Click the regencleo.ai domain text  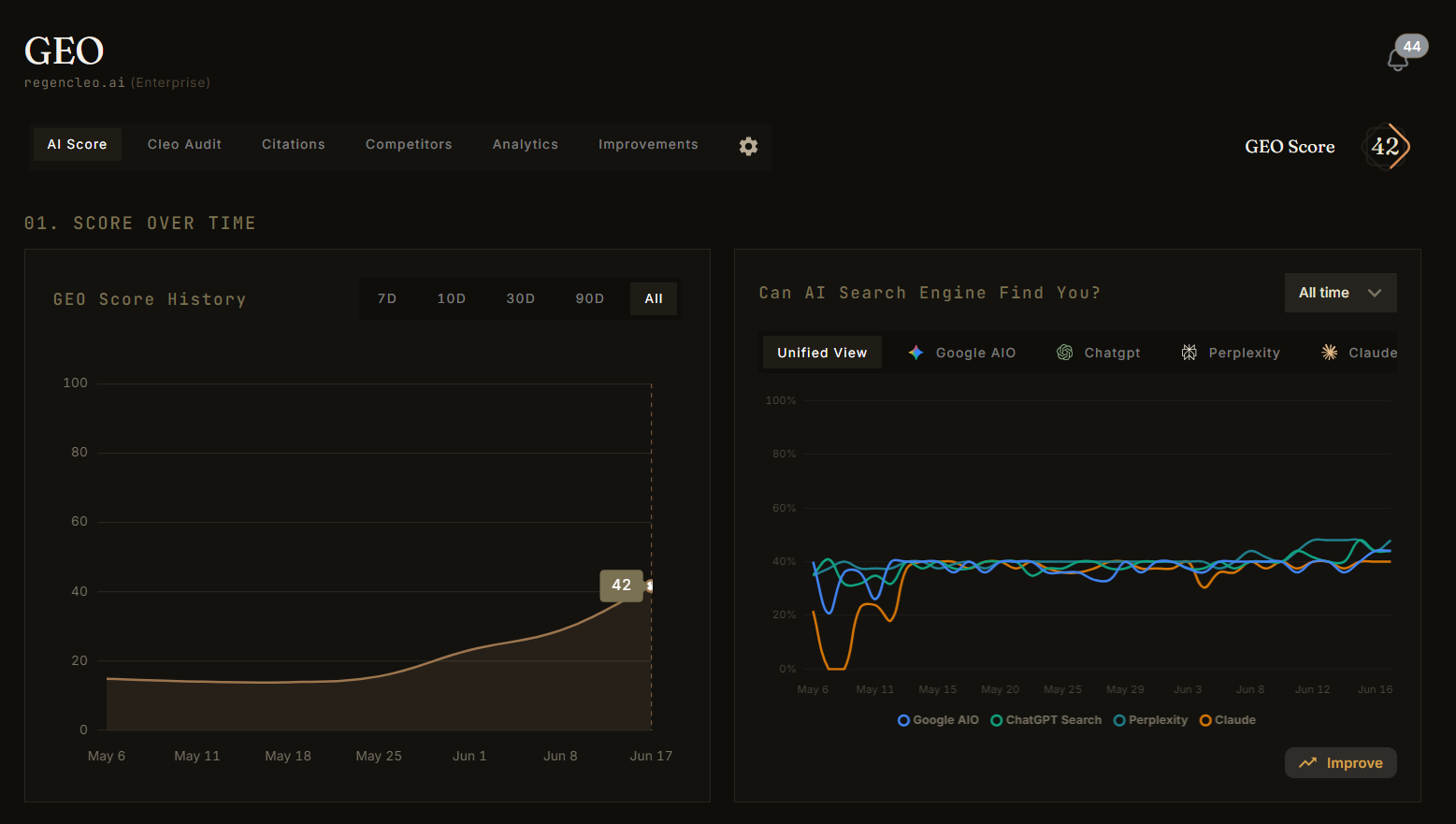75,82
